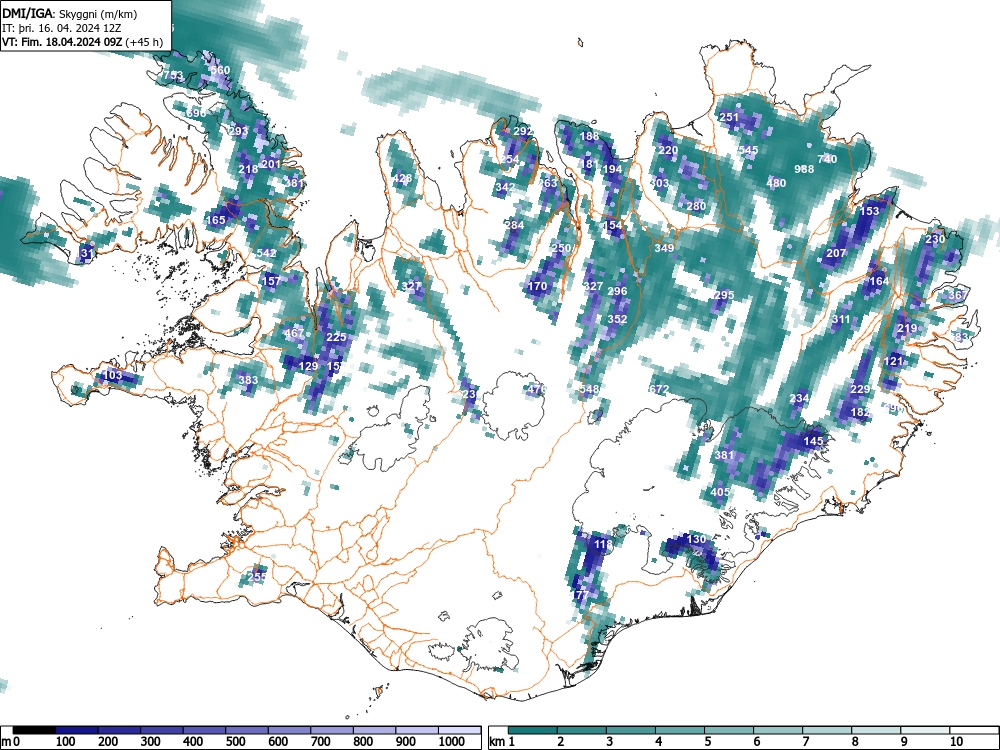1000x750 pixels.
Task: Click the visibility value 988
Action: pos(804,169)
